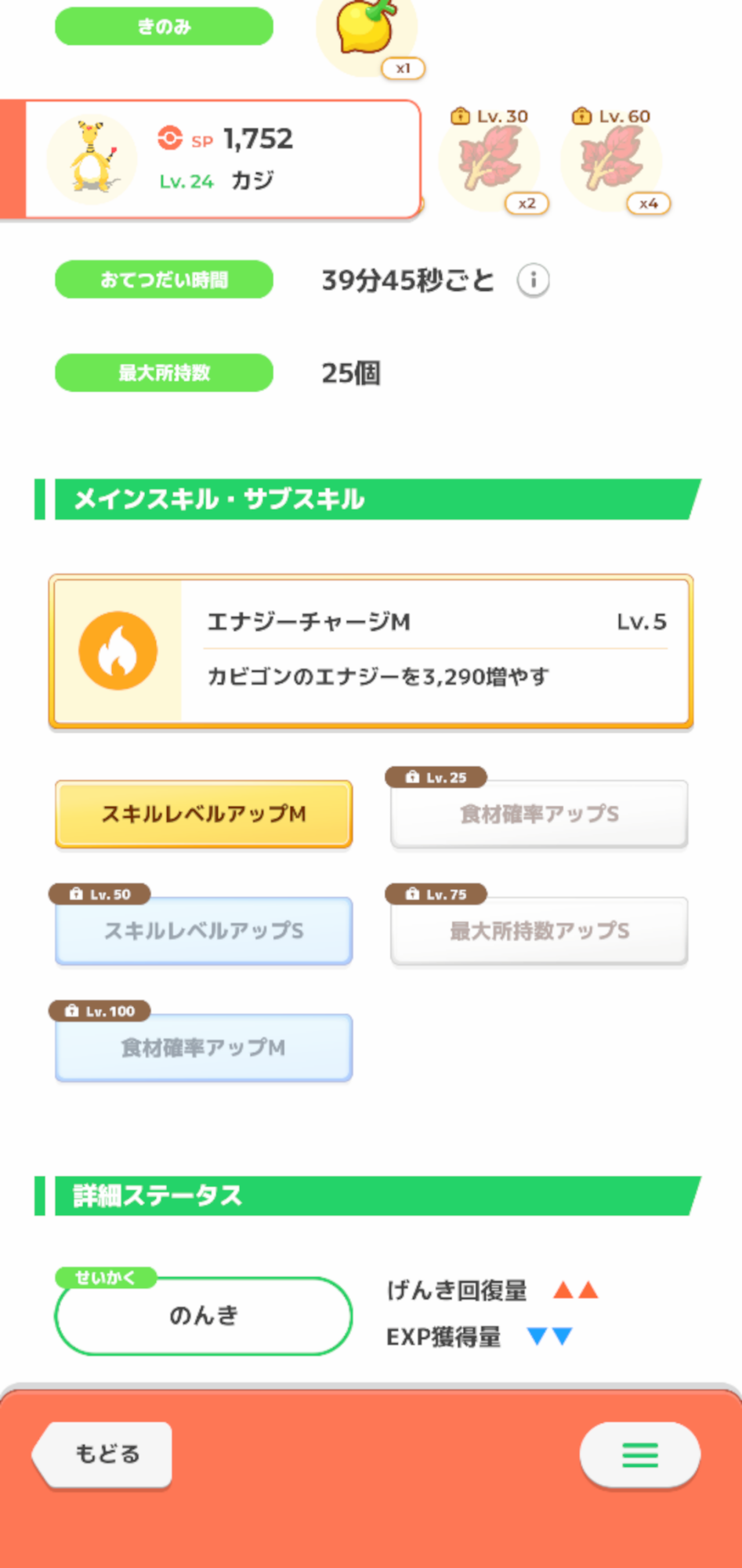The height and width of the screenshot is (1568, 742).
Task: Tap the 最大所持数 green label
Action: pyautogui.click(x=164, y=372)
